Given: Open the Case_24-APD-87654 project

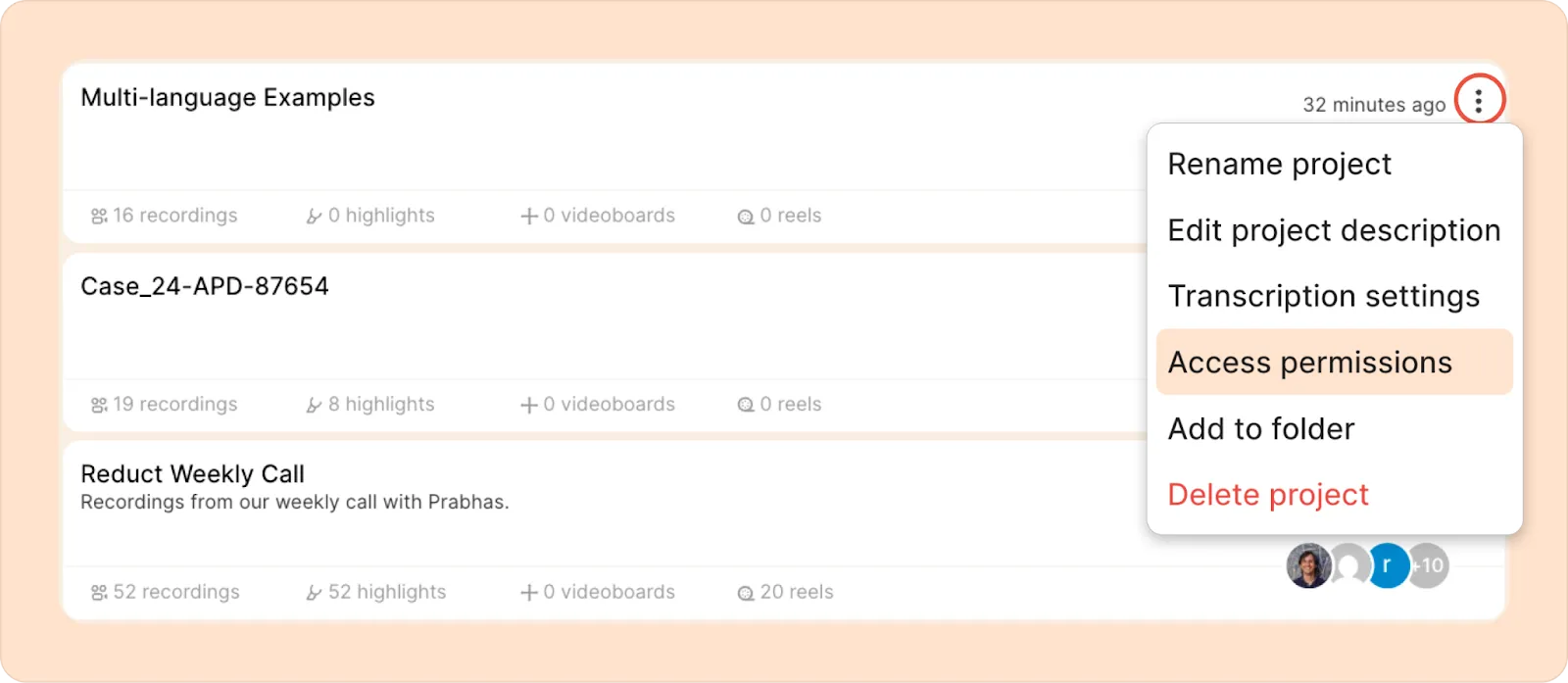Looking at the screenshot, I should [x=205, y=286].
